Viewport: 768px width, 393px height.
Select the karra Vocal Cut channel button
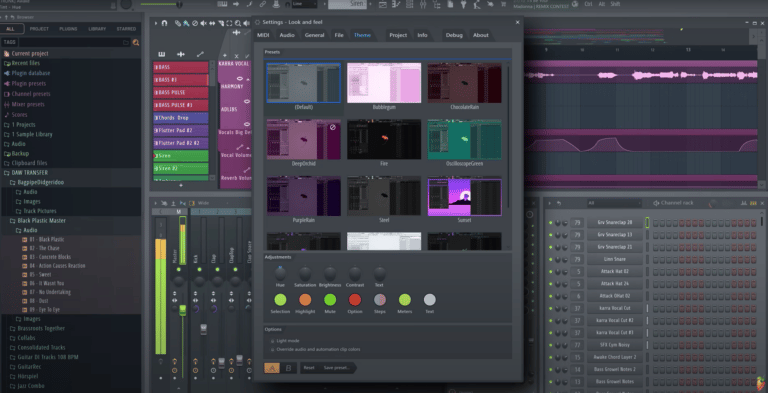click(x=615, y=308)
